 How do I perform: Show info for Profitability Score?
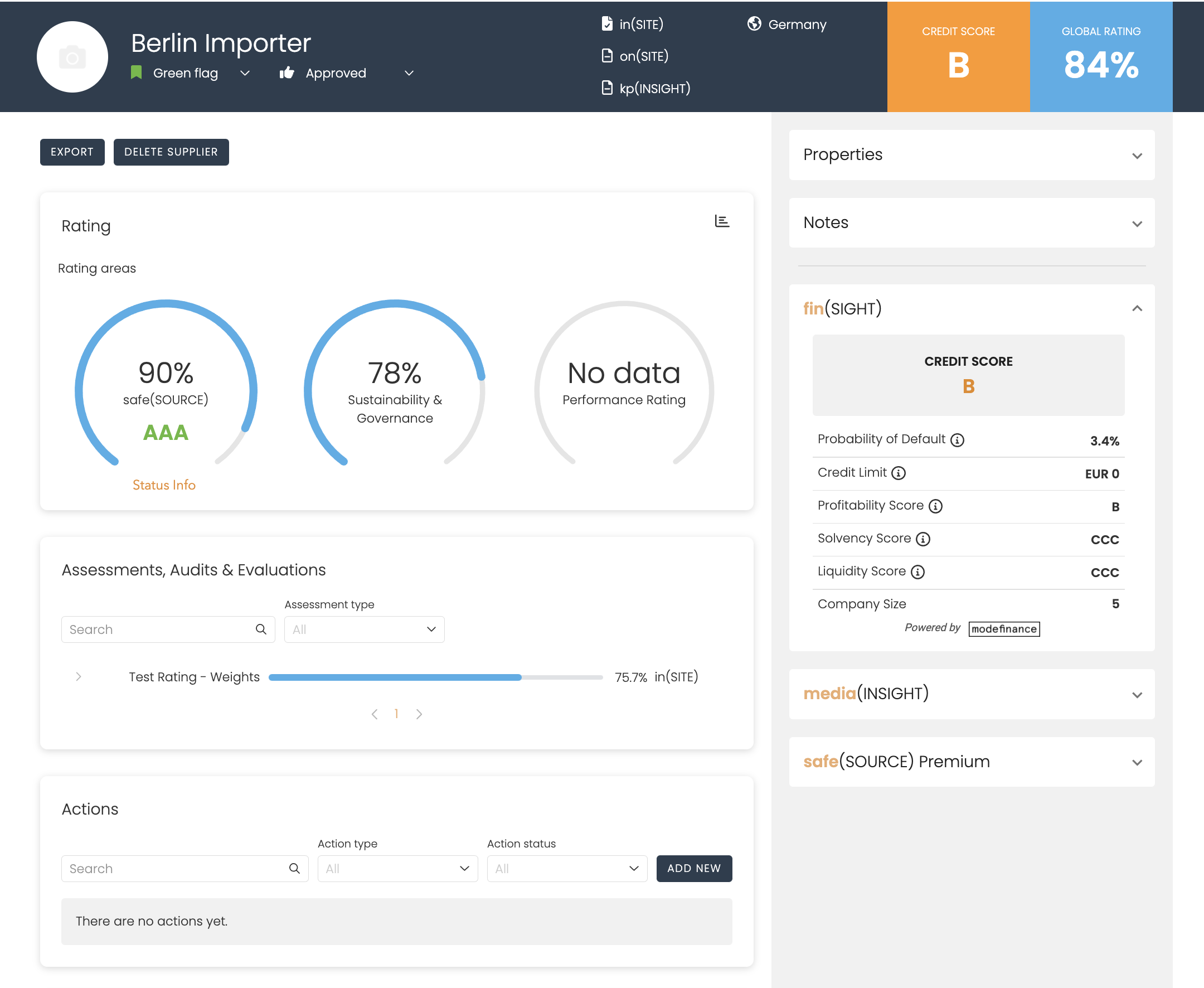click(x=935, y=506)
